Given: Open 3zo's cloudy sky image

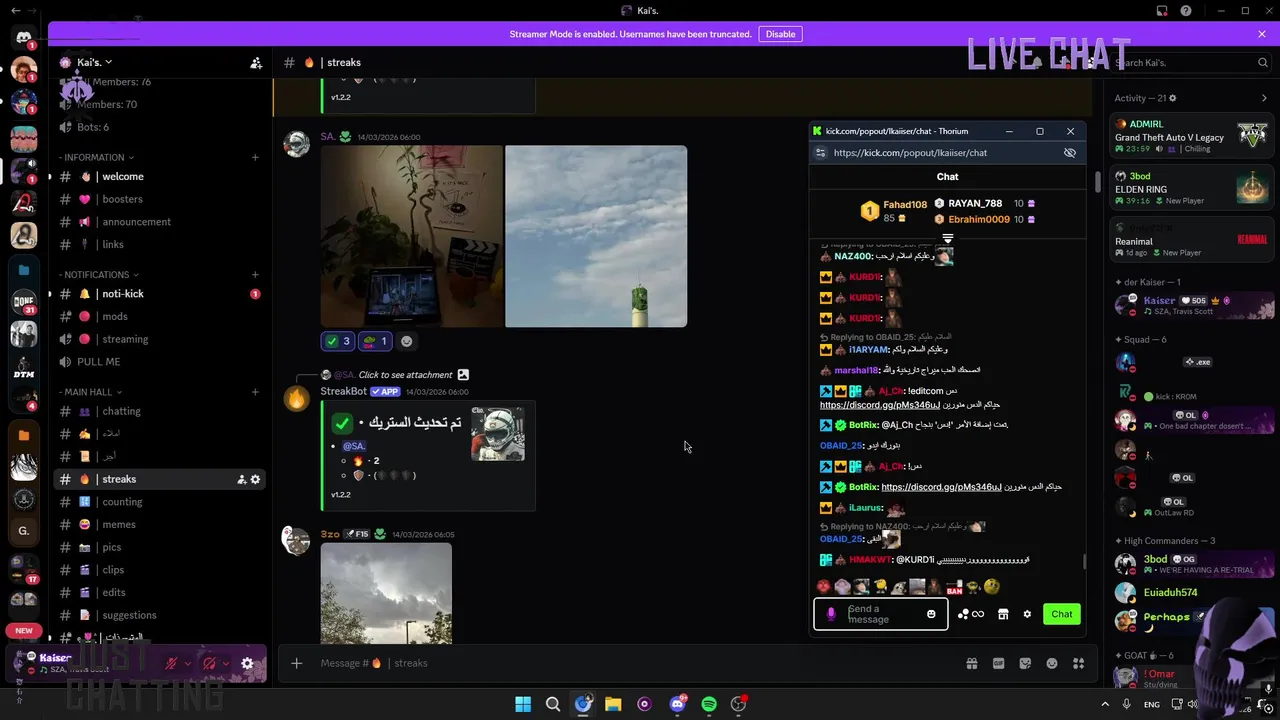Looking at the screenshot, I should click(386, 593).
